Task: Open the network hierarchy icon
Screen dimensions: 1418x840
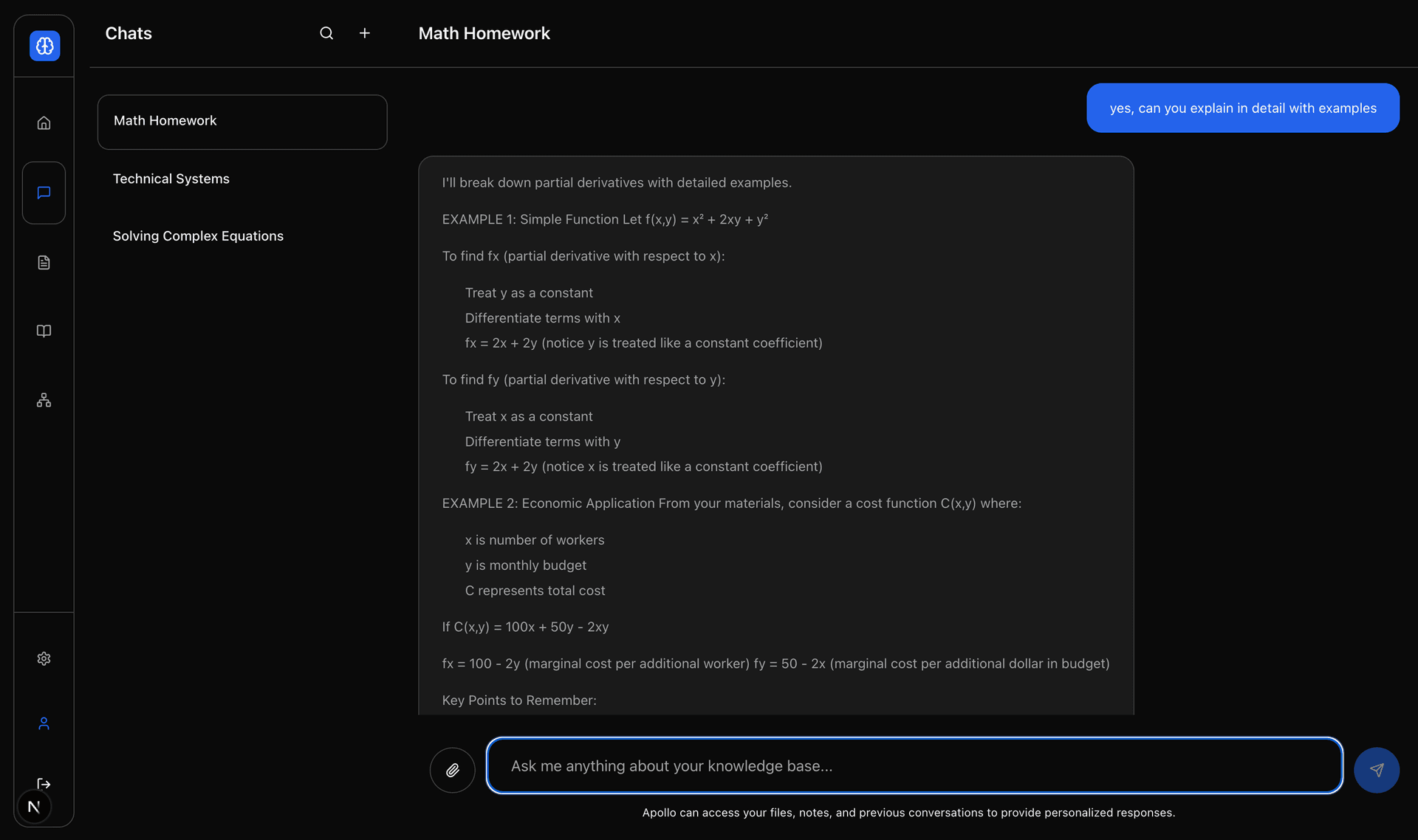Action: [x=44, y=400]
